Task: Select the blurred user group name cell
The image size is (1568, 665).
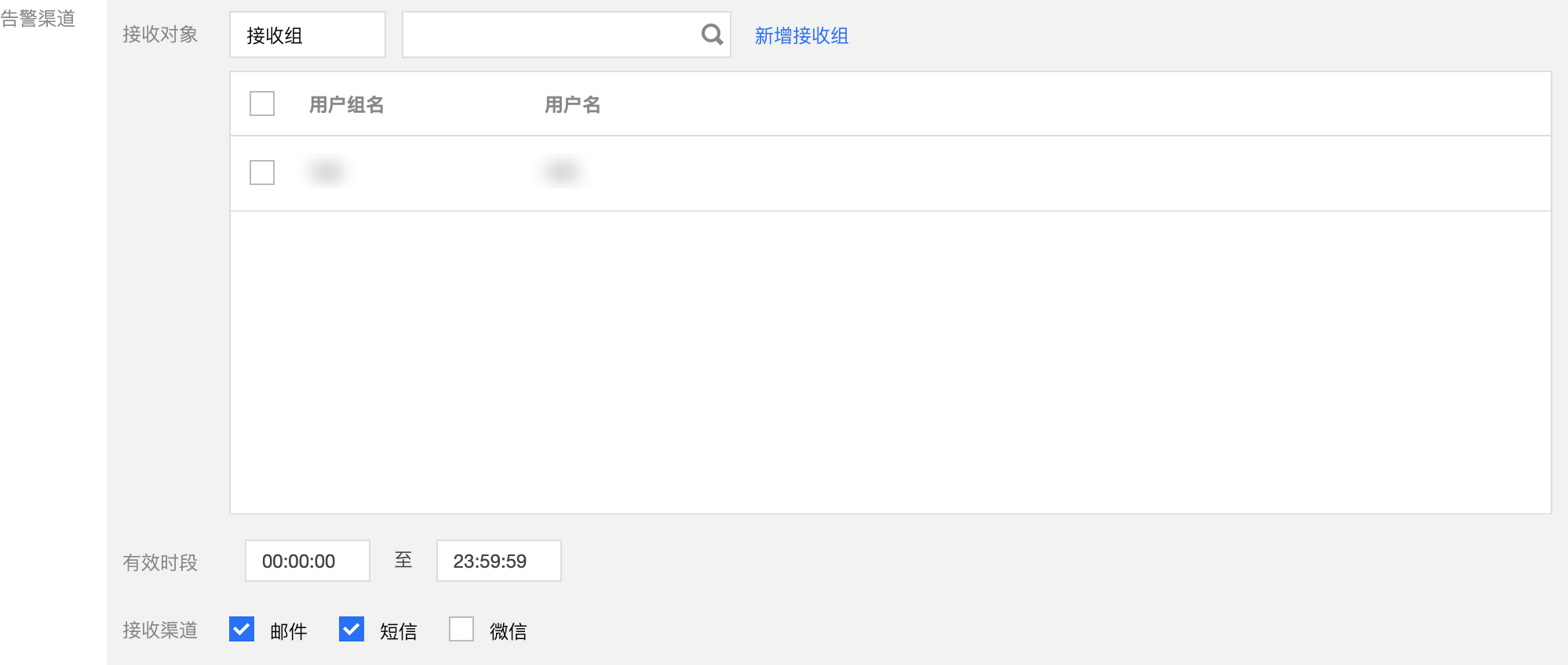Action: pos(326,172)
